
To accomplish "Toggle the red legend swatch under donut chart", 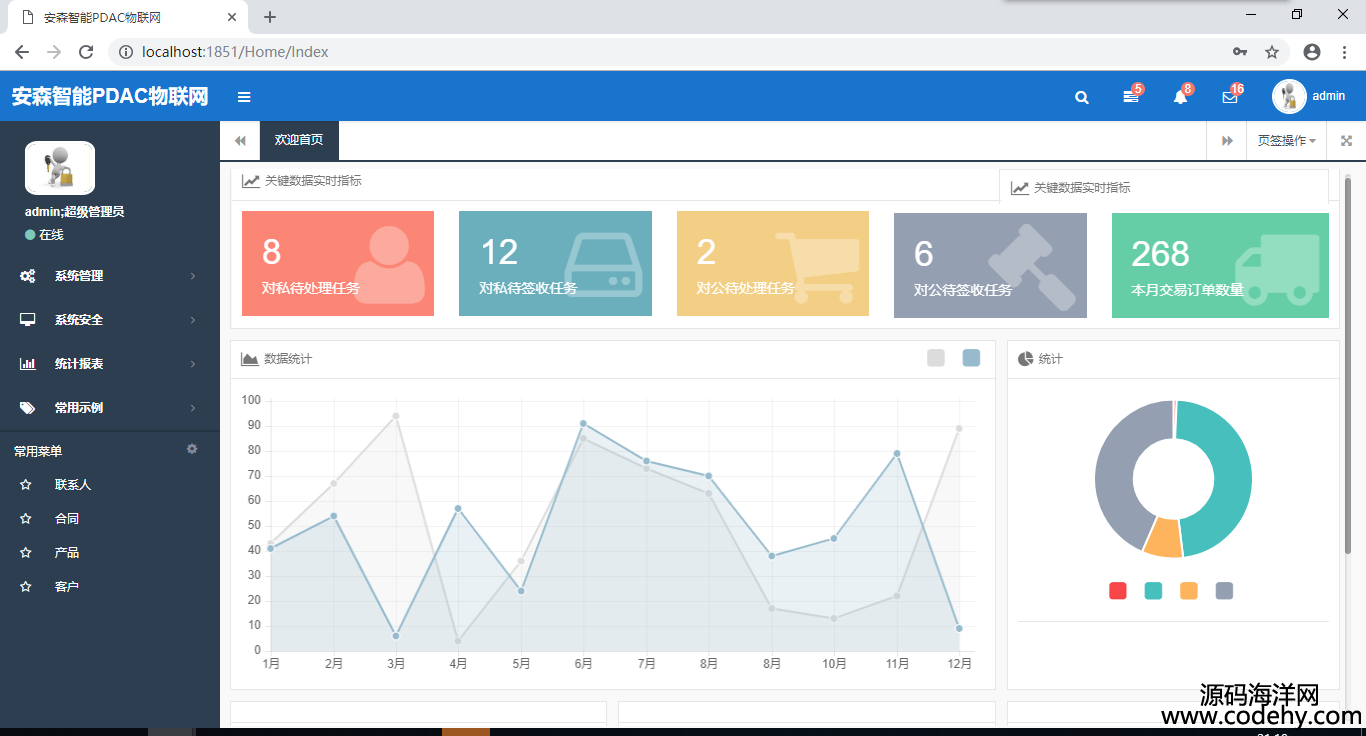I will (x=1118, y=591).
